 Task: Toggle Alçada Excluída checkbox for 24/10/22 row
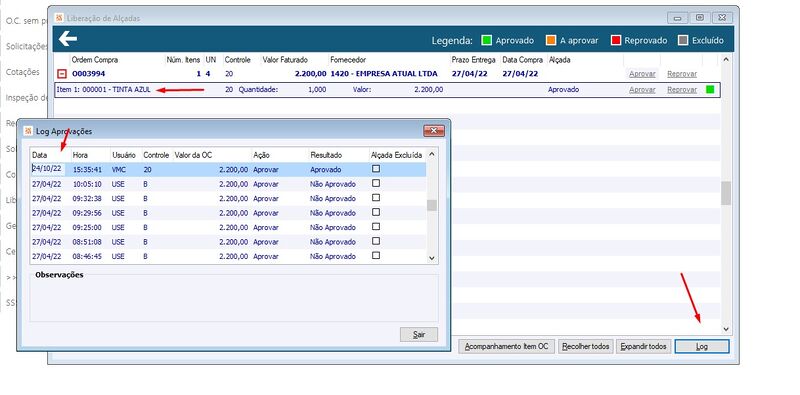tap(376, 169)
